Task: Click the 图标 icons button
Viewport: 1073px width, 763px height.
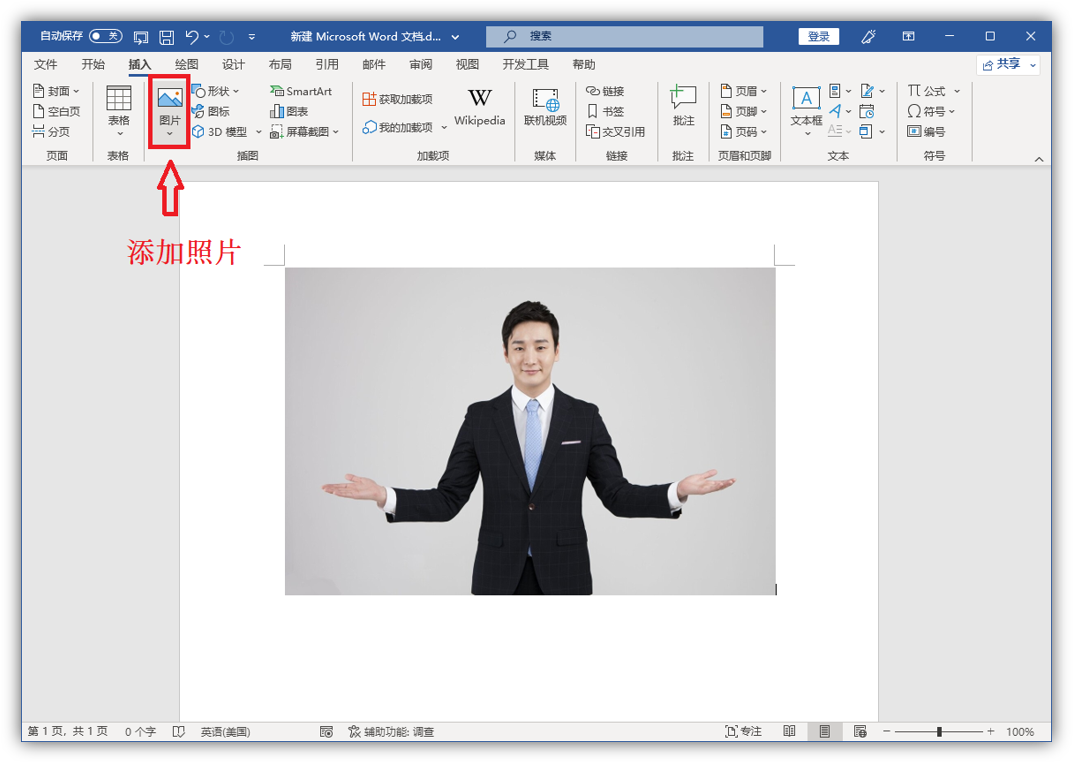Action: point(211,111)
